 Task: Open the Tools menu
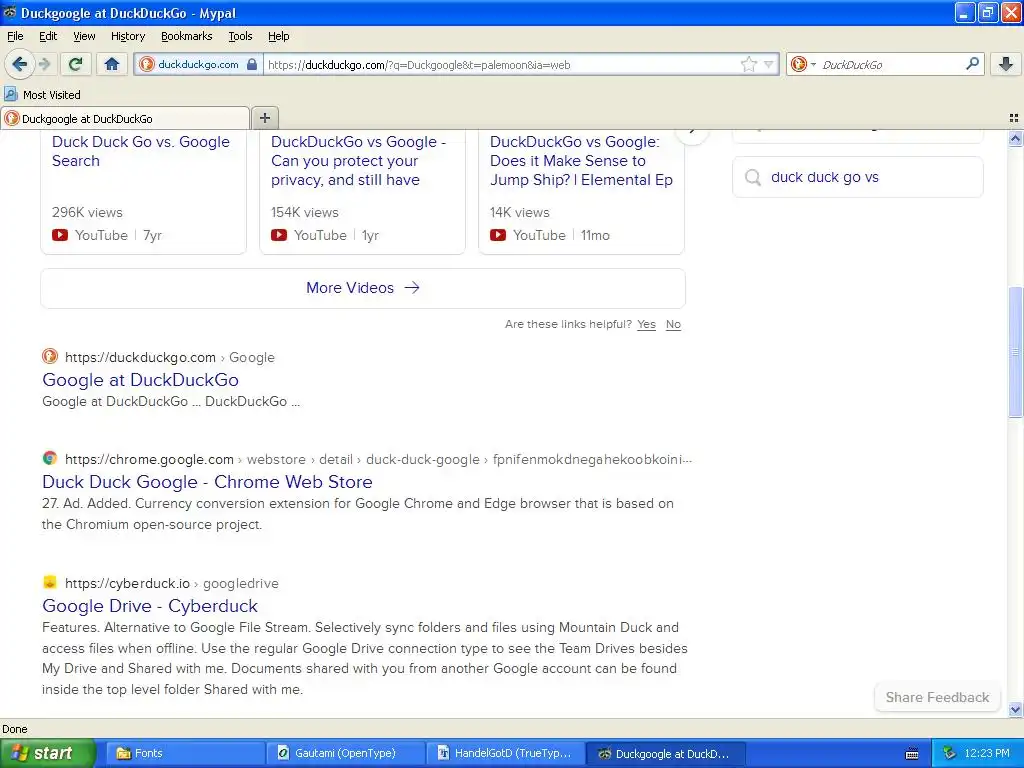pyautogui.click(x=240, y=36)
